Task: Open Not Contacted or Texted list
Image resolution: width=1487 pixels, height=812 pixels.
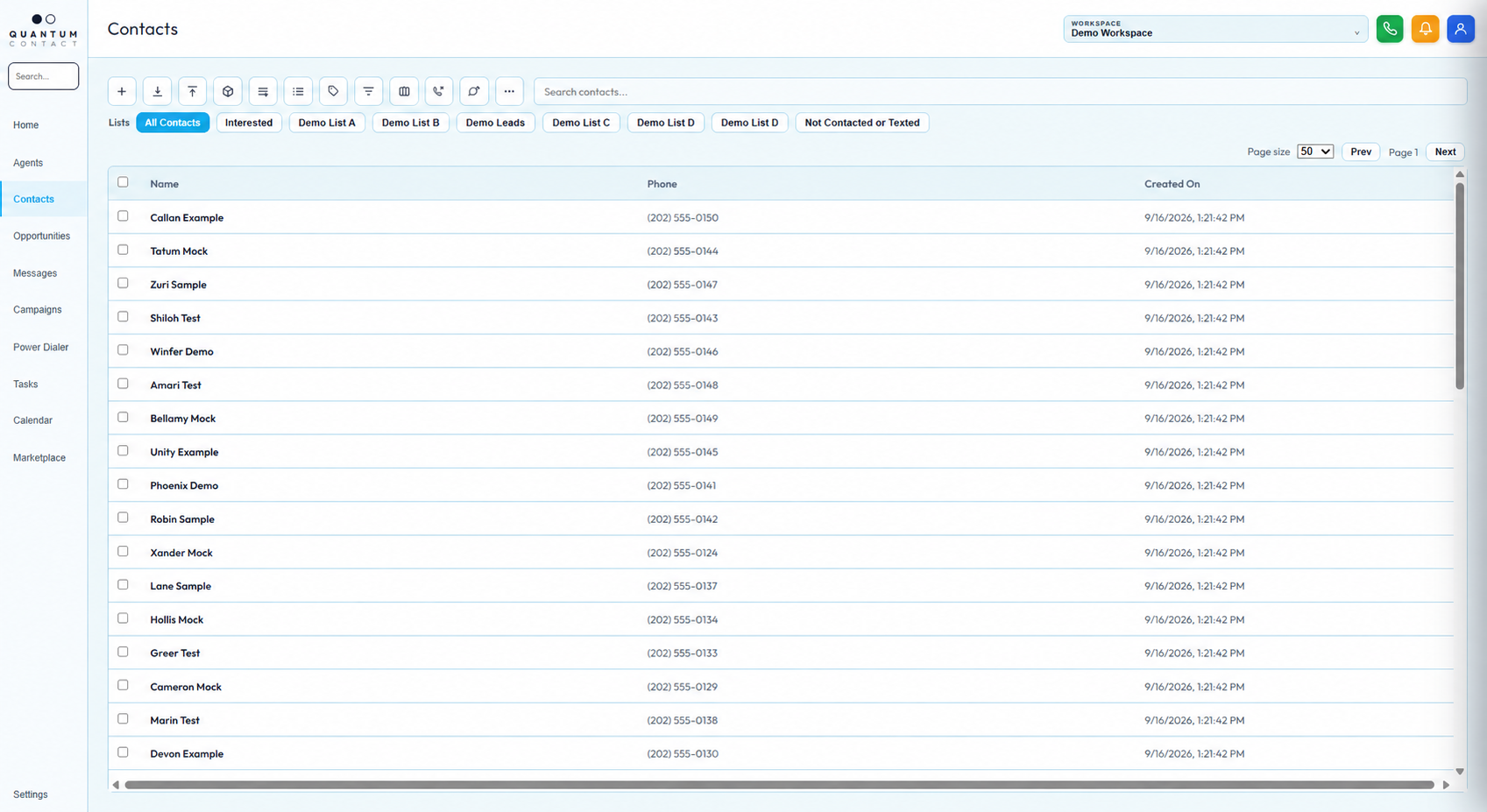Action: coord(862,123)
